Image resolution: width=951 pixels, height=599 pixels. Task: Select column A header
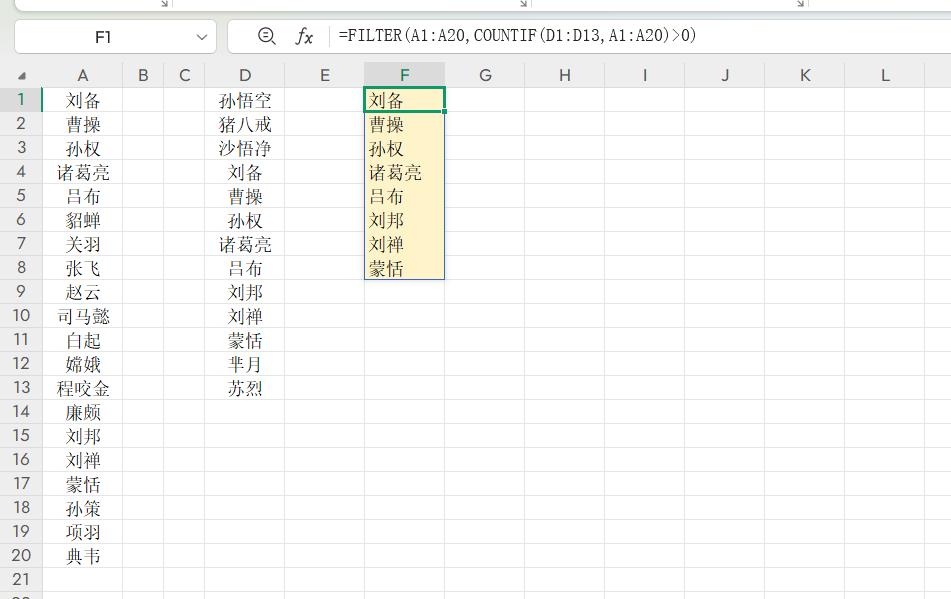pyautogui.click(x=83, y=75)
